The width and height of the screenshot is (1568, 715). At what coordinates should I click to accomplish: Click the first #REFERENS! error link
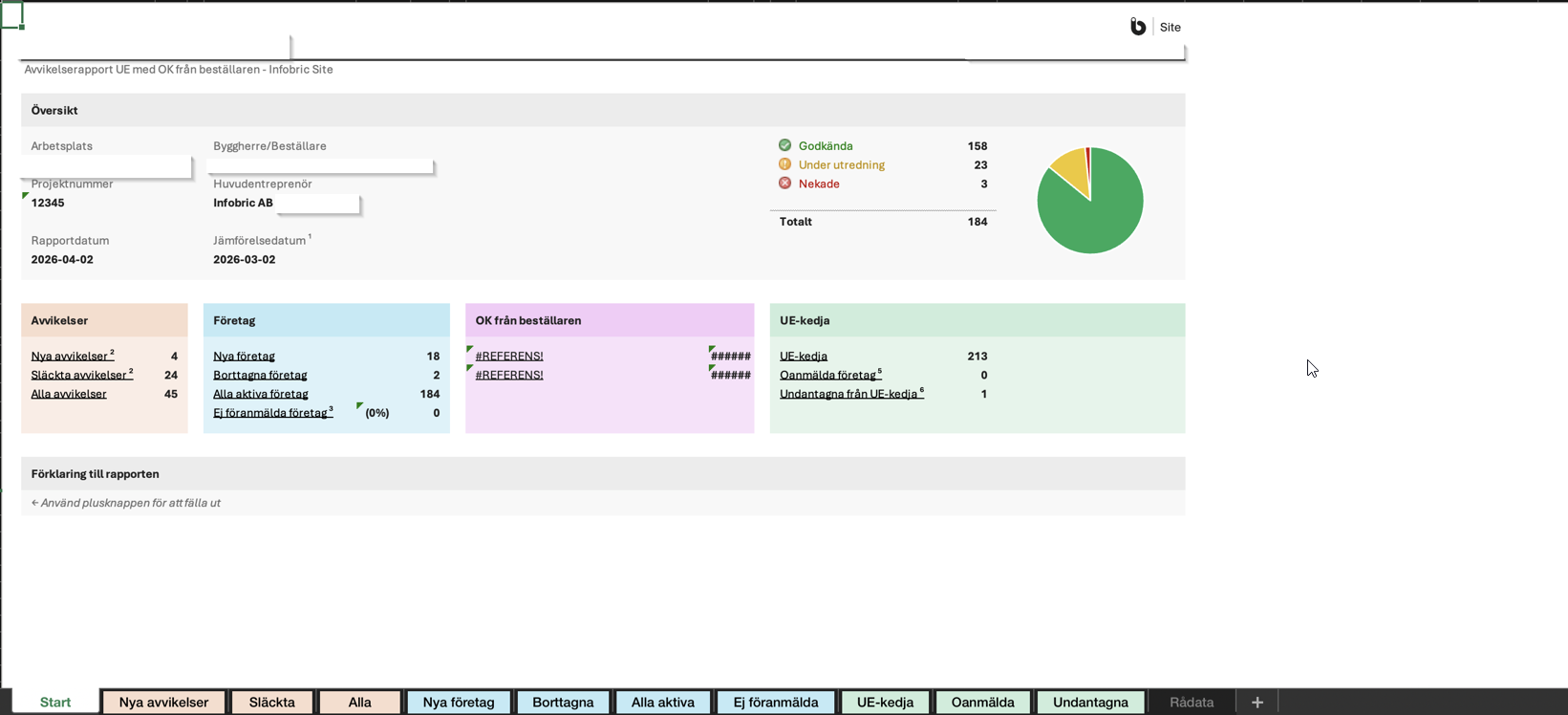pos(509,357)
